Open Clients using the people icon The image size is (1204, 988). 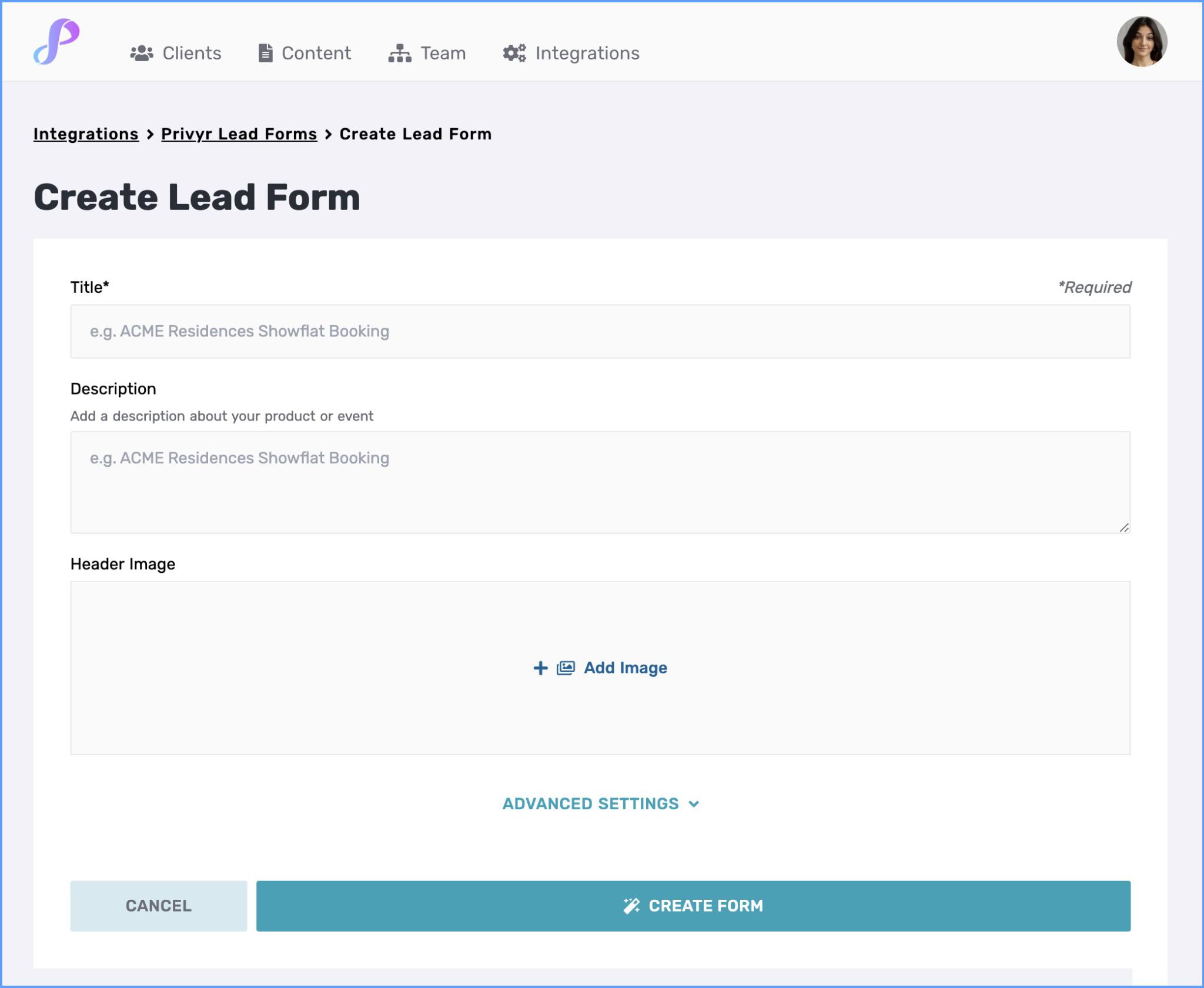(142, 52)
